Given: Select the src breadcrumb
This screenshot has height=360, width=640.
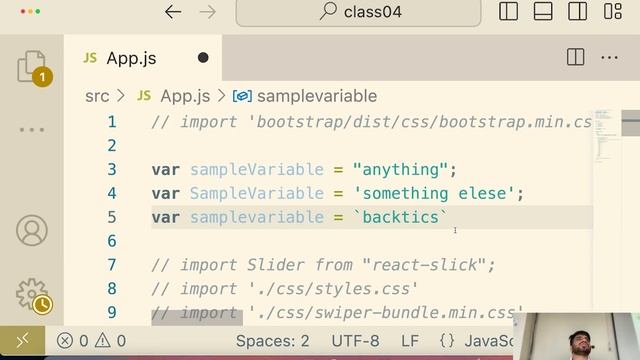Looking at the screenshot, I should (97, 96).
